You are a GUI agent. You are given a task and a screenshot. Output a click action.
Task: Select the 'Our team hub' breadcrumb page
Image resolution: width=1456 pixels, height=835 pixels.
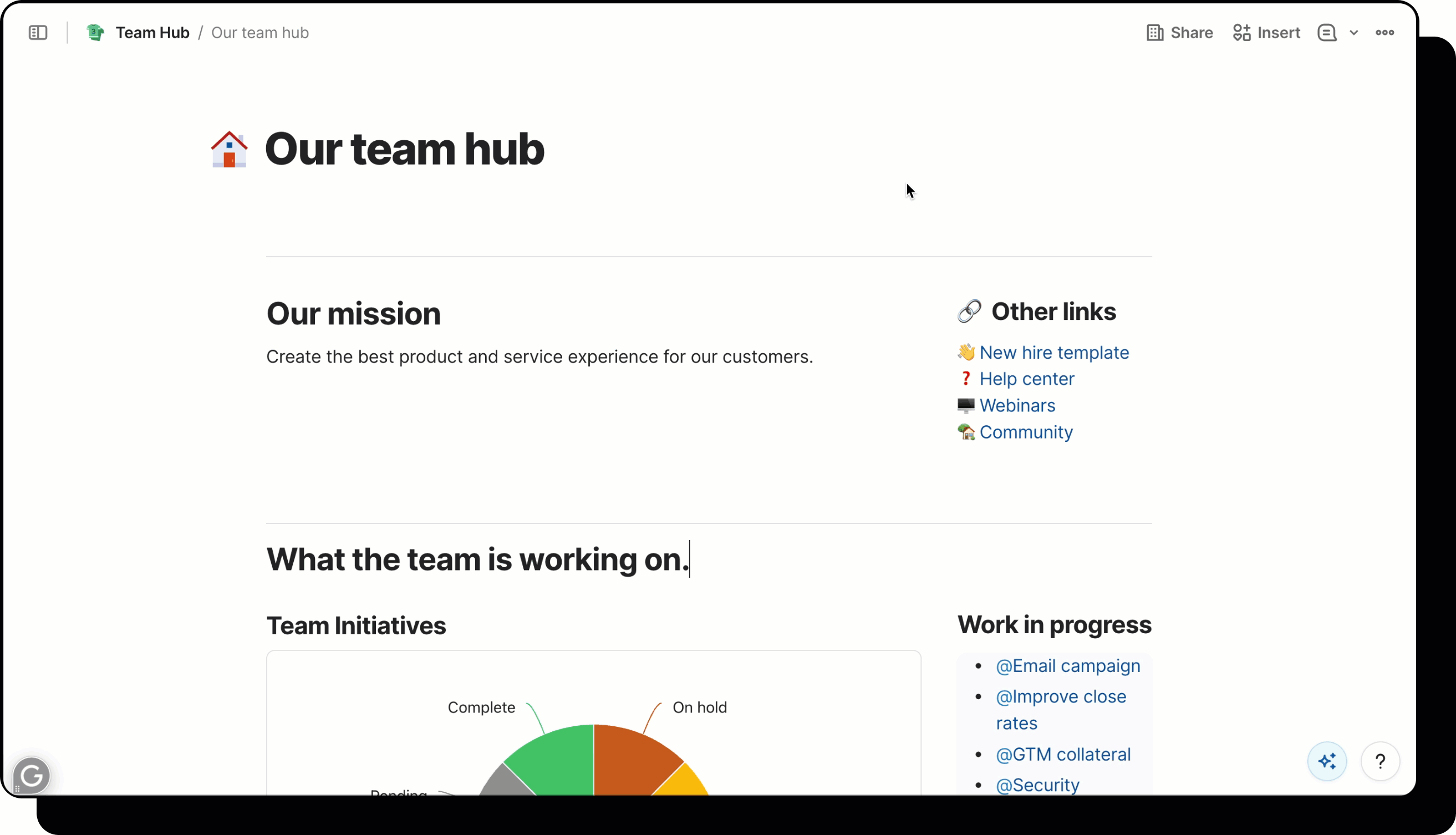[x=260, y=33]
